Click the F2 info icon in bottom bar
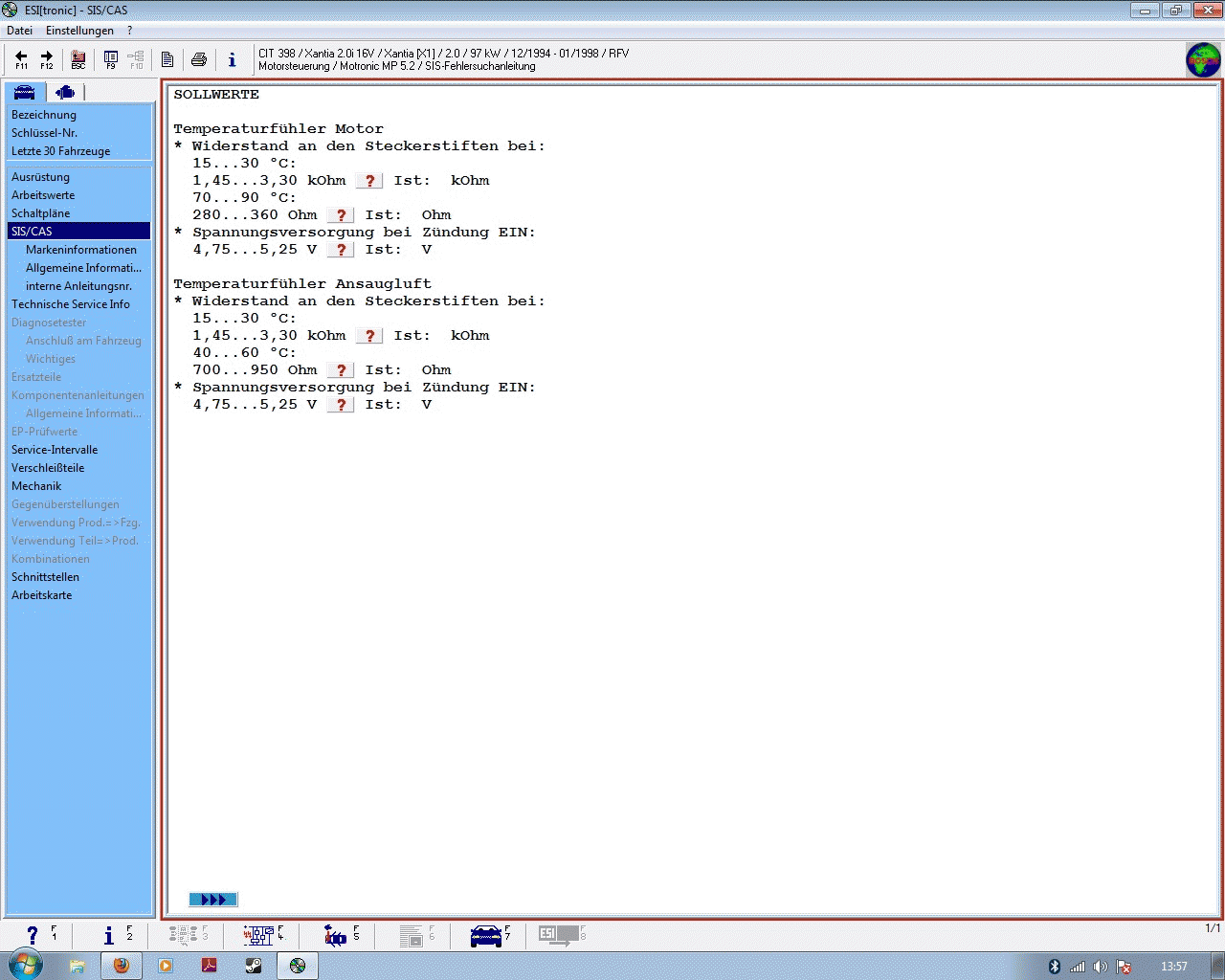 (x=109, y=935)
